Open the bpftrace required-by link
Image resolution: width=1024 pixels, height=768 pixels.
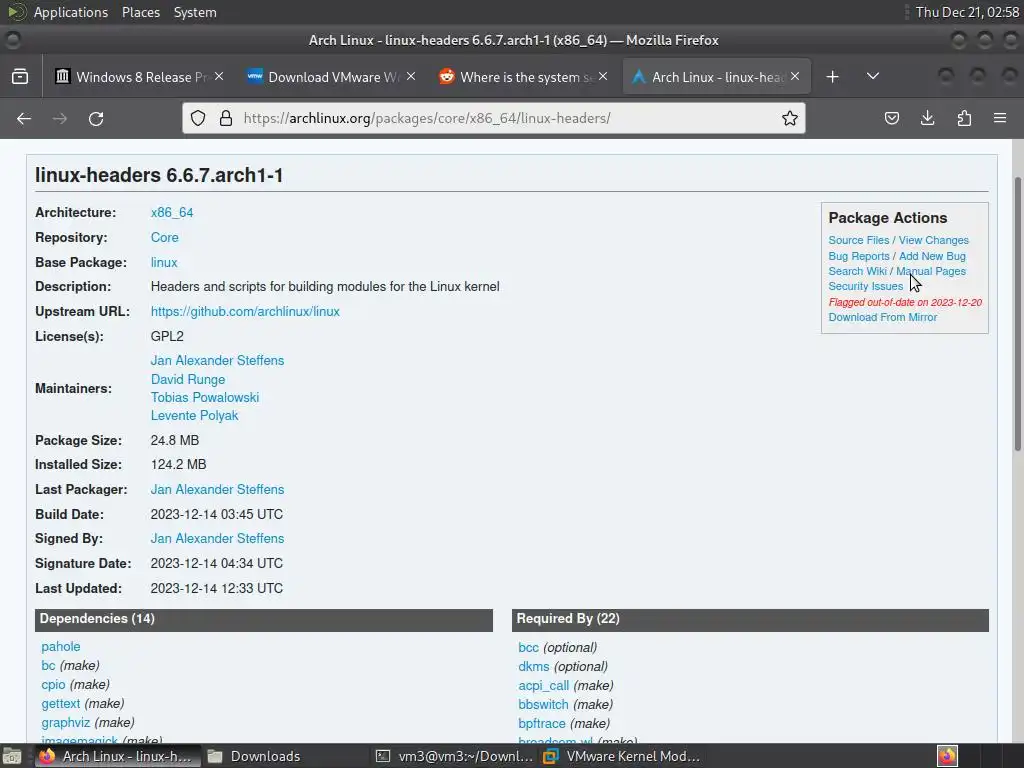542,723
